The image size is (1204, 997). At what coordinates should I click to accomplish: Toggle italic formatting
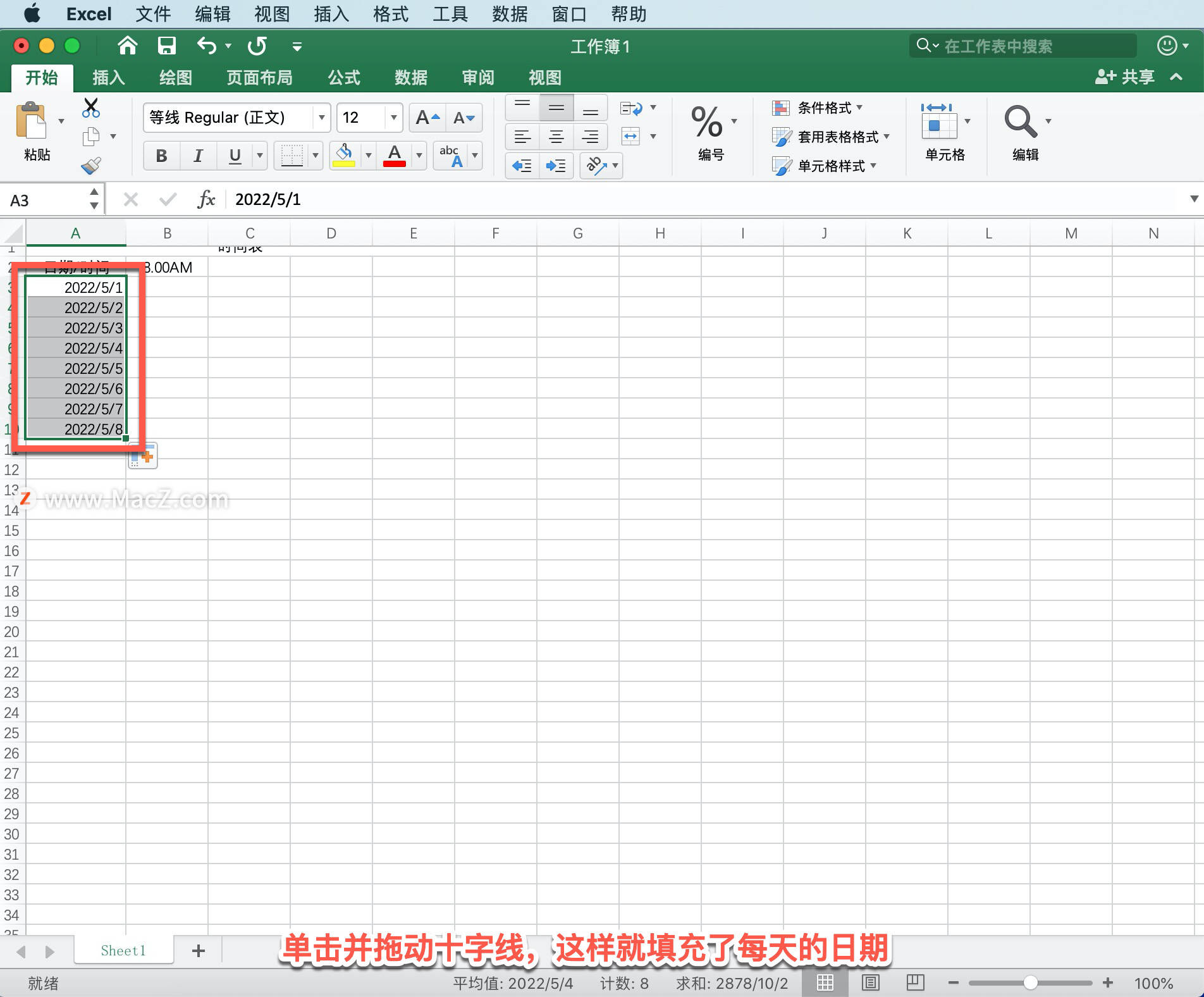point(198,156)
